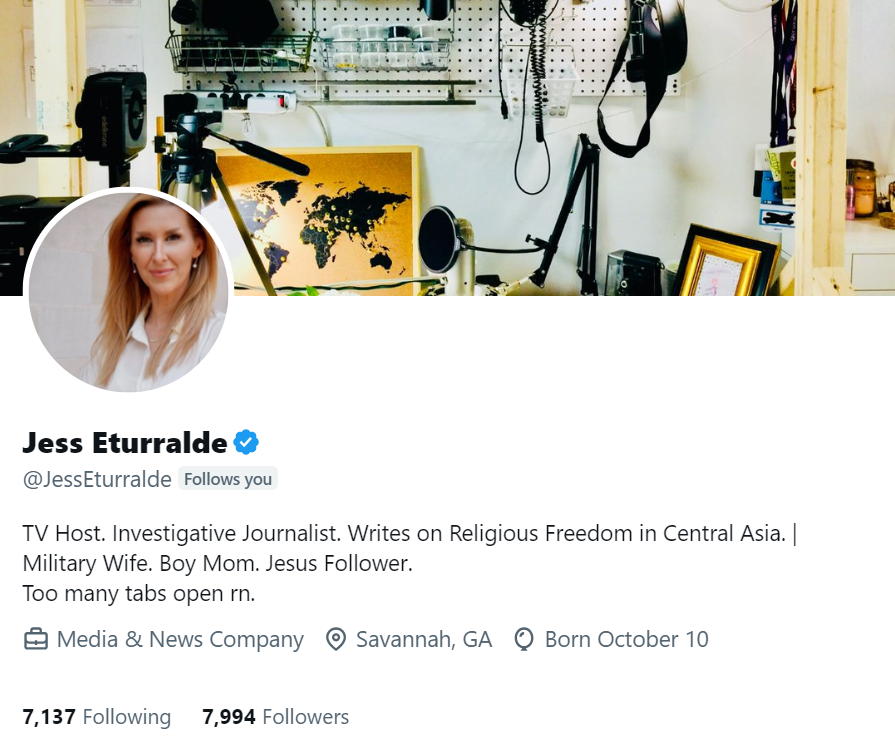This screenshot has width=895, height=746.
Task: Click the Military Wife bio line
Action: (217, 564)
